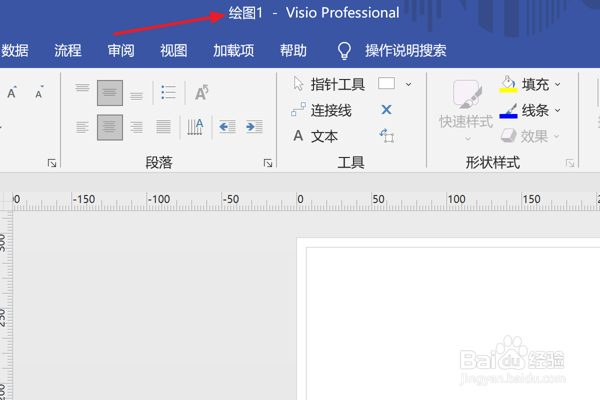Select the text block rotate tool
This screenshot has width=600, height=400.
coord(387,136)
